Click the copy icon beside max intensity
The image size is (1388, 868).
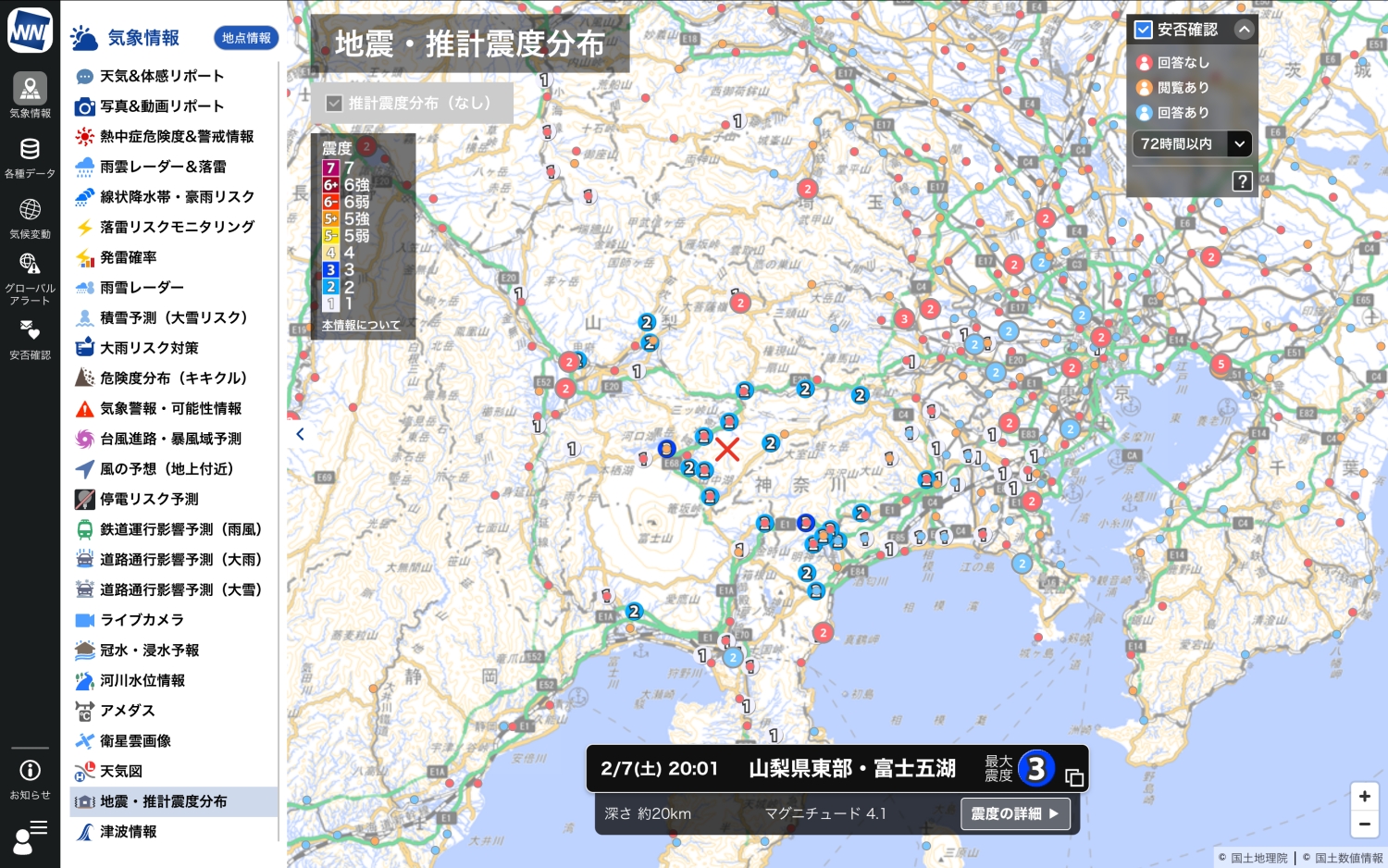pyautogui.click(x=1073, y=777)
